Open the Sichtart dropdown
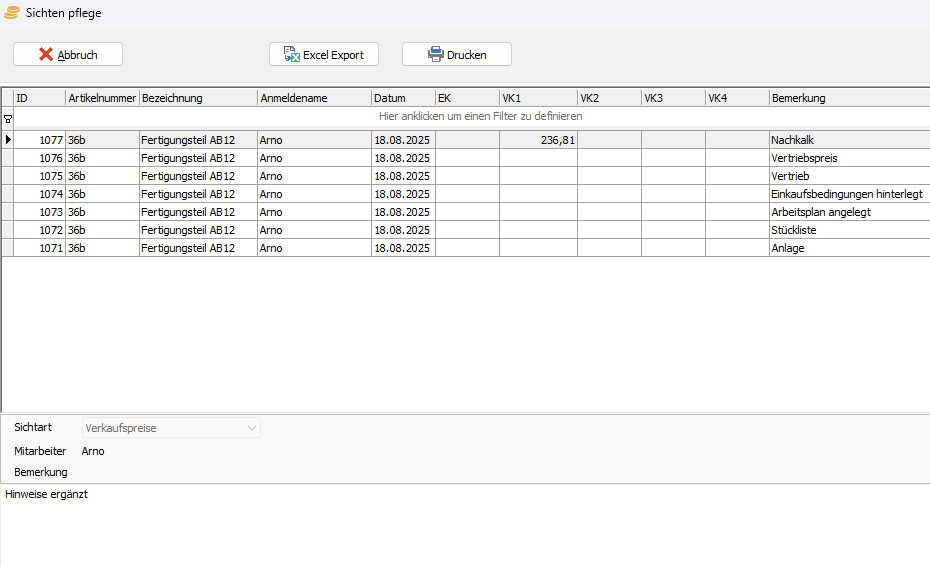 [x=251, y=428]
